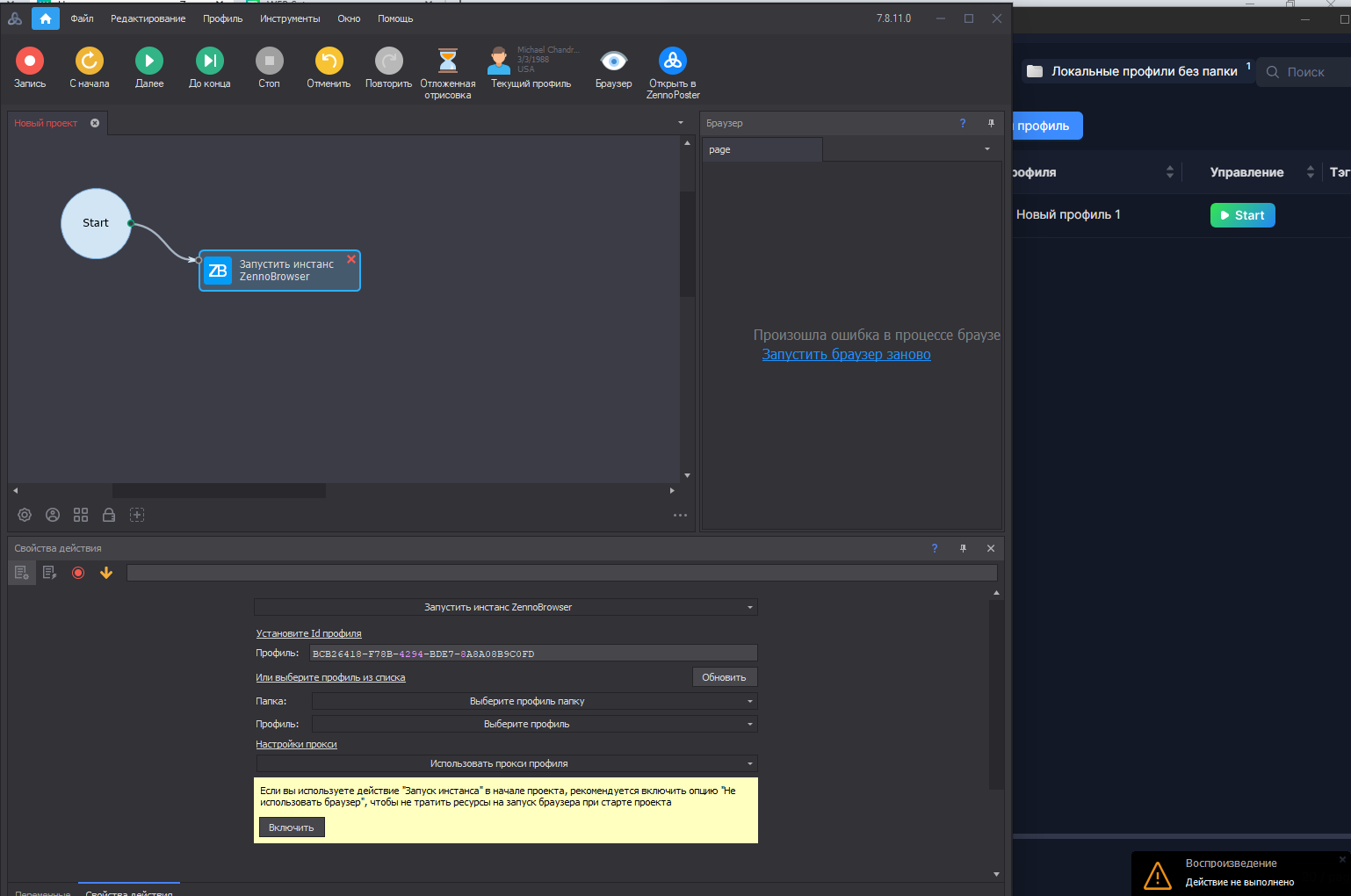The image size is (1351, 896).
Task: Toggle the Браузер eye icon
Action: pyautogui.click(x=613, y=61)
